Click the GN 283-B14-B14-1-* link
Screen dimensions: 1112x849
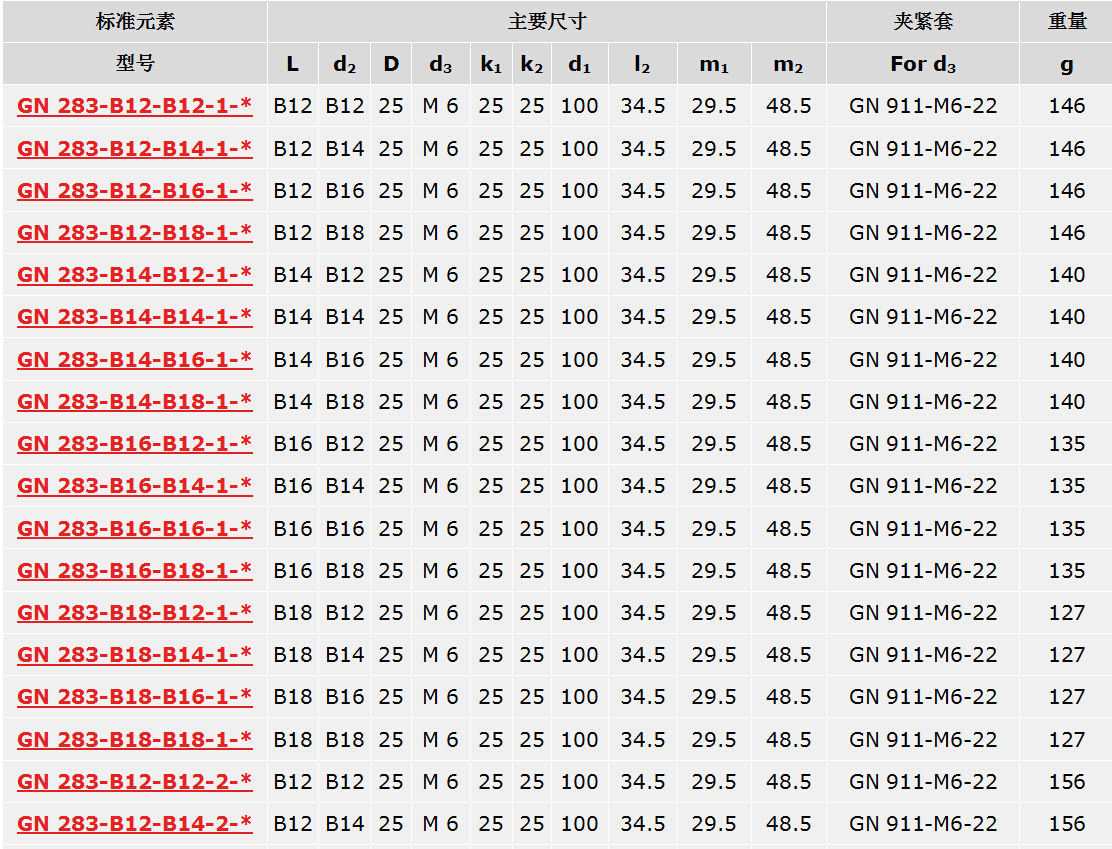coord(134,316)
